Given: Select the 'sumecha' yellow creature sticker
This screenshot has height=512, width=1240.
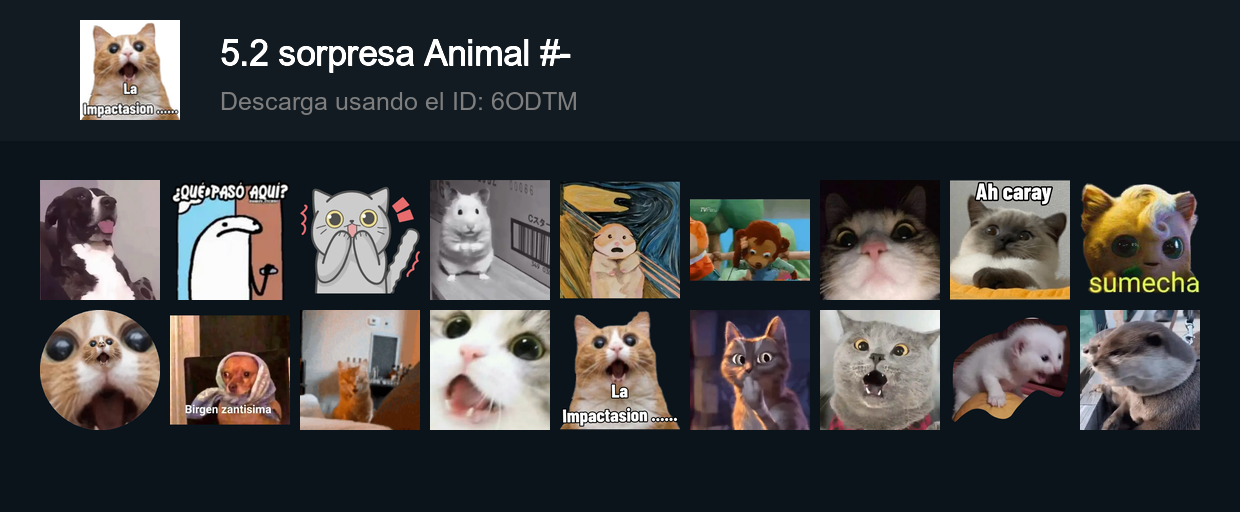Looking at the screenshot, I should tap(1140, 240).
